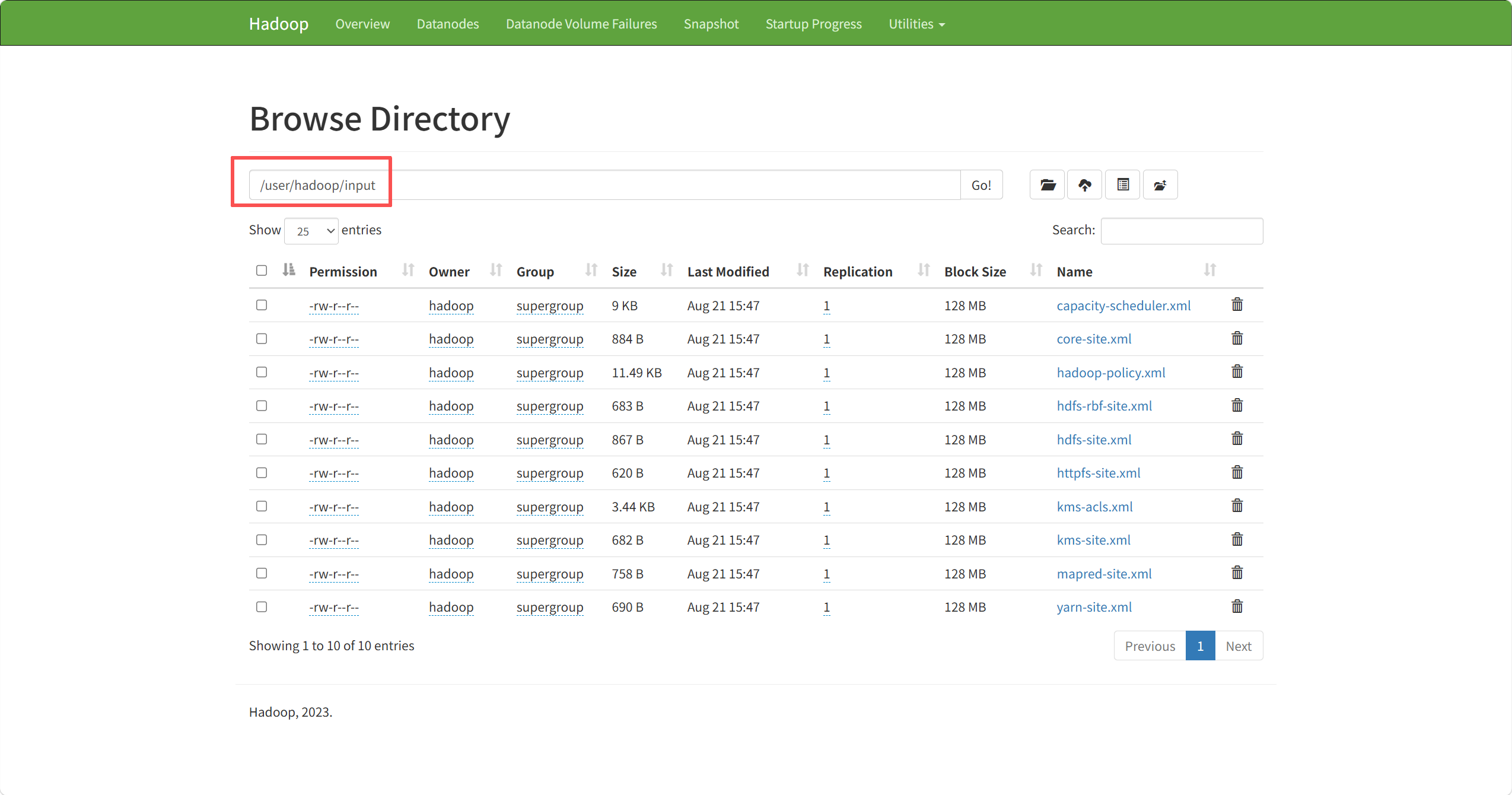The height and width of the screenshot is (795, 1512).
Task: Click permission of hadoop-policy.xml row
Action: pos(334,373)
